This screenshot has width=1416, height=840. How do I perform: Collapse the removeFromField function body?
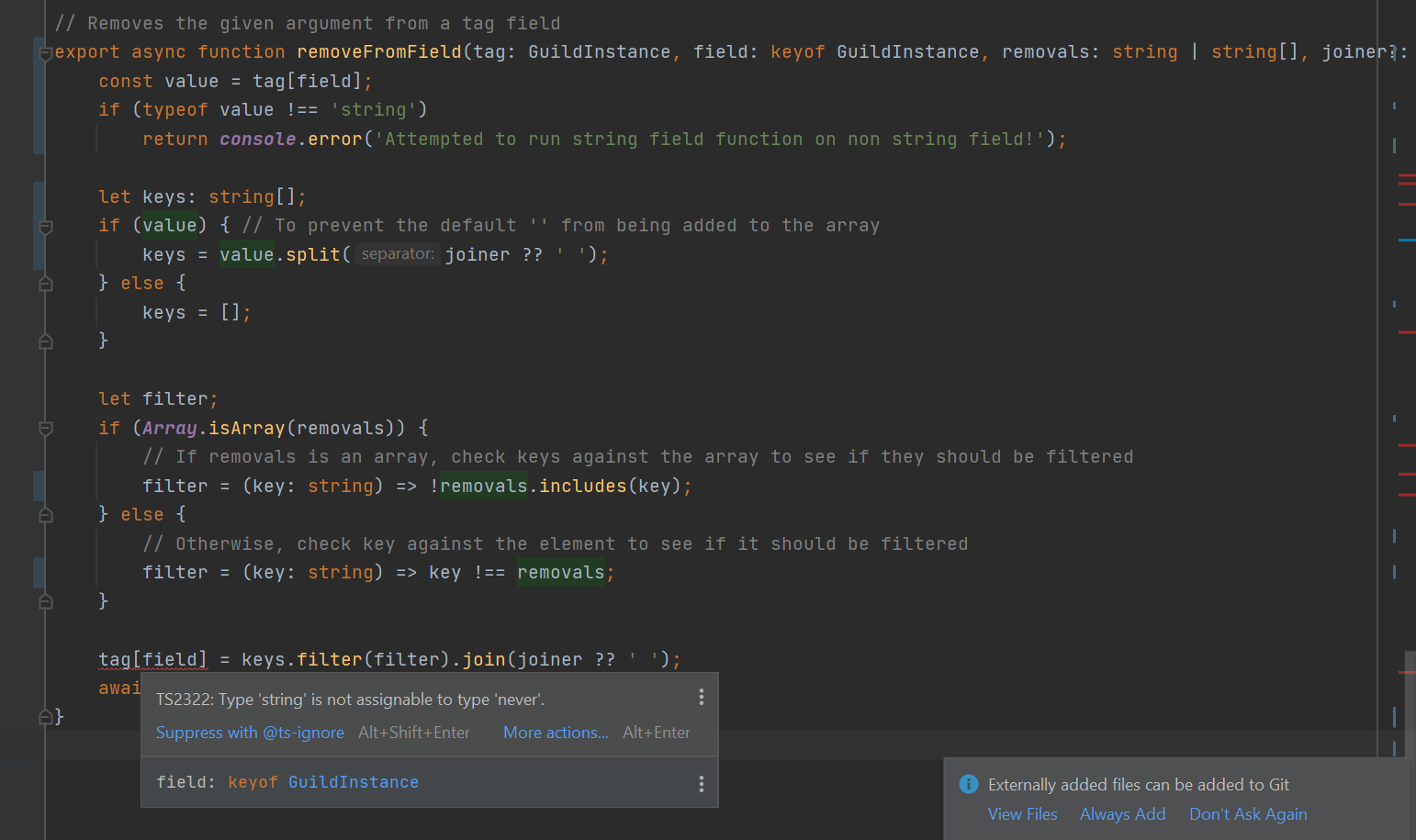click(x=45, y=53)
